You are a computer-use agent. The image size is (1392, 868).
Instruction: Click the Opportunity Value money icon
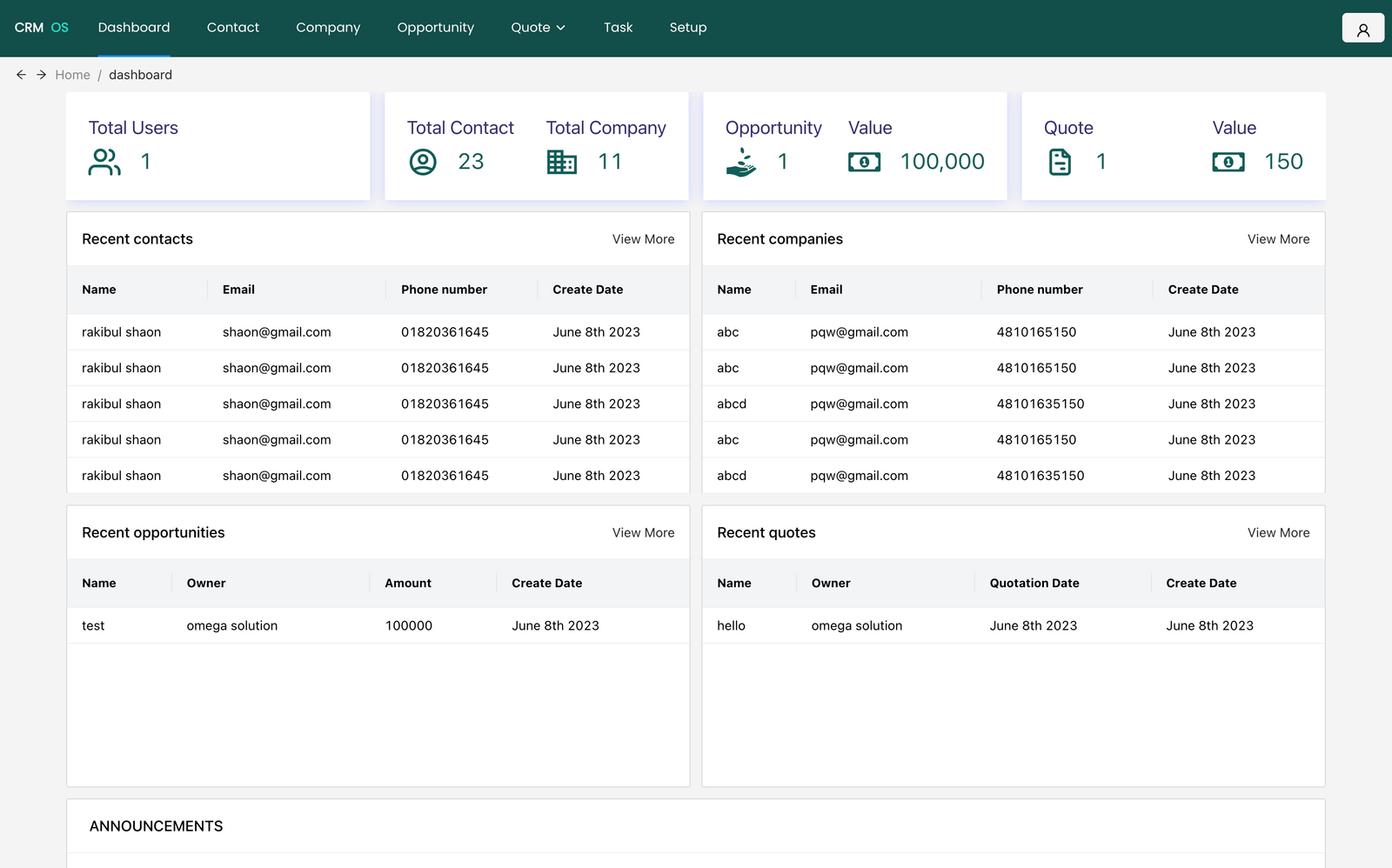click(864, 162)
